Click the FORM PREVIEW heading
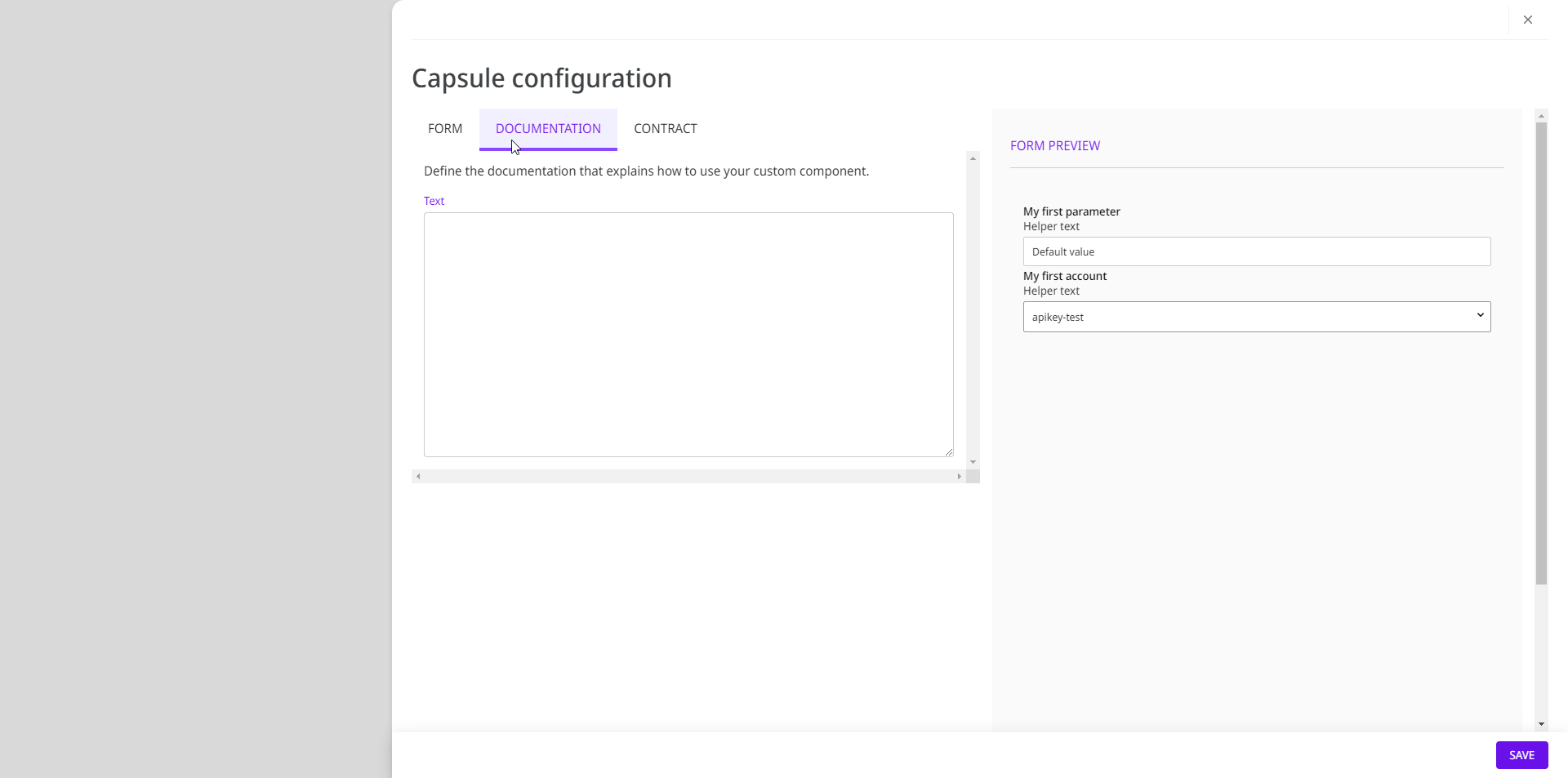1568x778 pixels. [x=1054, y=146]
